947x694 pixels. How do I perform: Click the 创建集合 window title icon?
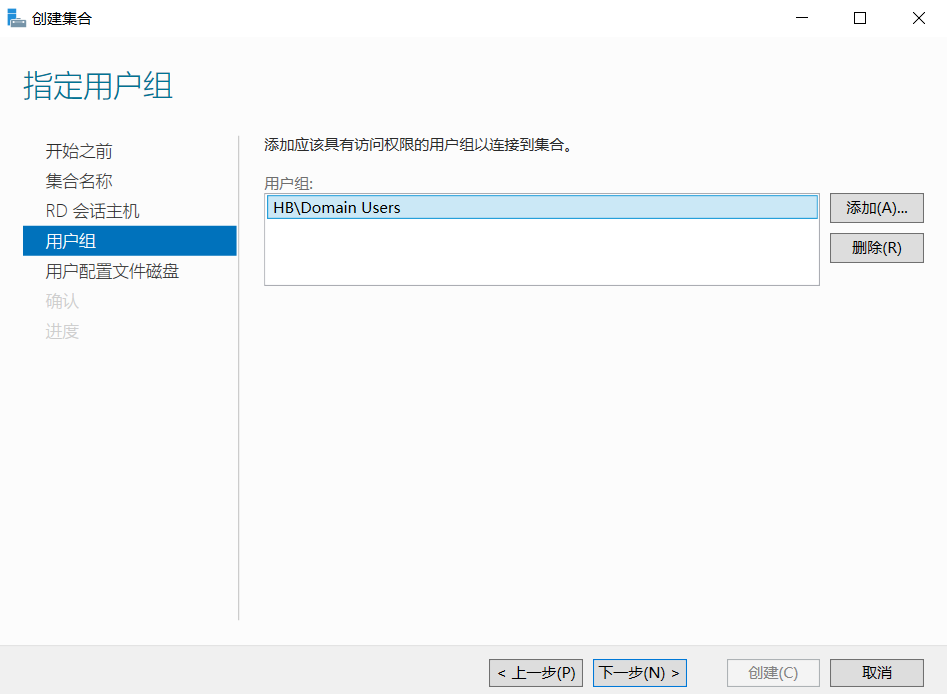click(16, 18)
